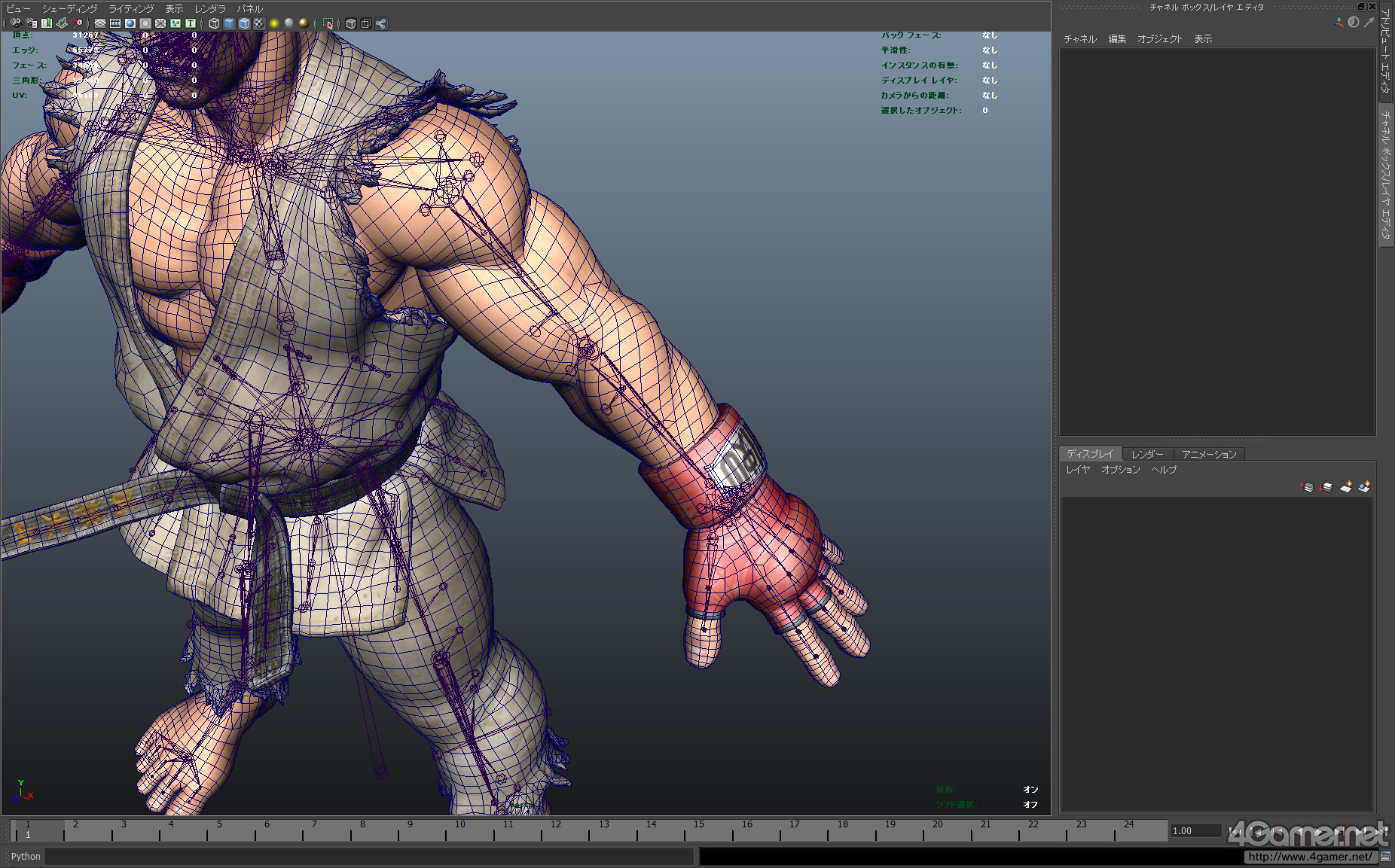Viewport: 1395px width, 868px height.
Task: Expand the レイヤ menu in layer editor
Action: [x=1077, y=470]
